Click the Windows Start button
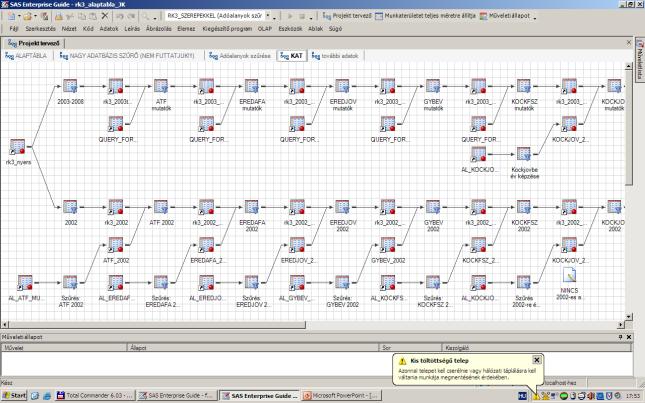Viewport: 645px width, 403px height. point(14,396)
